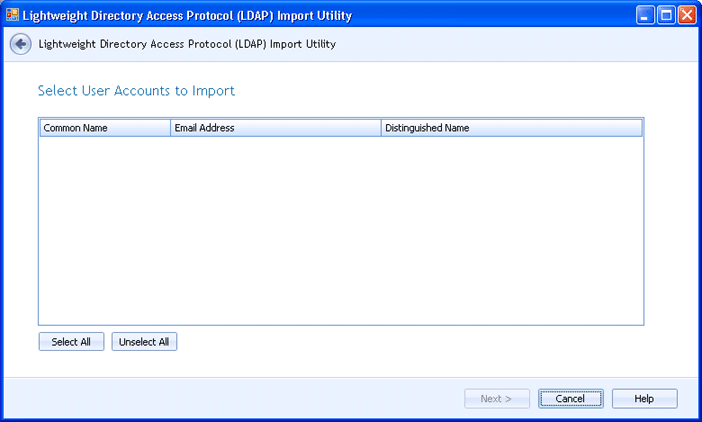Image resolution: width=702 pixels, height=422 pixels.
Task: Maximize the LDAP Import Utility window
Action: 666,15
